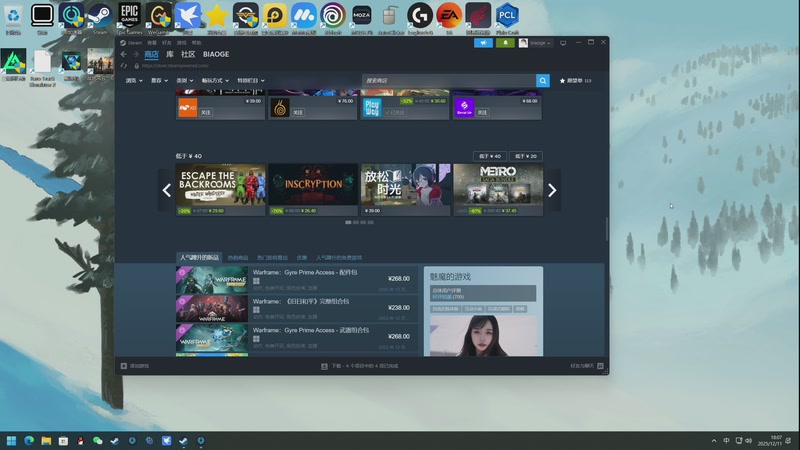Viewport: 800px width, 450px height.
Task: Reload the store page with refresh icon
Action: [123, 66]
